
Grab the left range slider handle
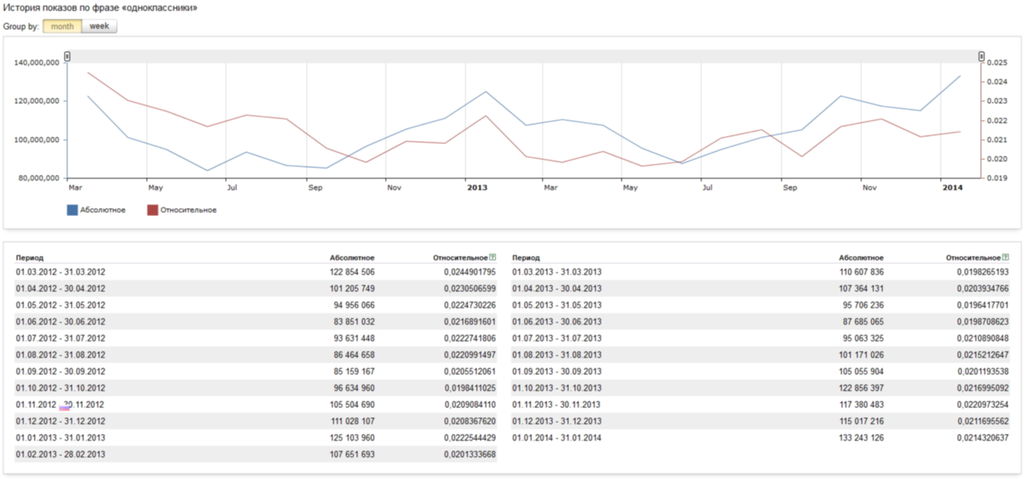pos(67,57)
